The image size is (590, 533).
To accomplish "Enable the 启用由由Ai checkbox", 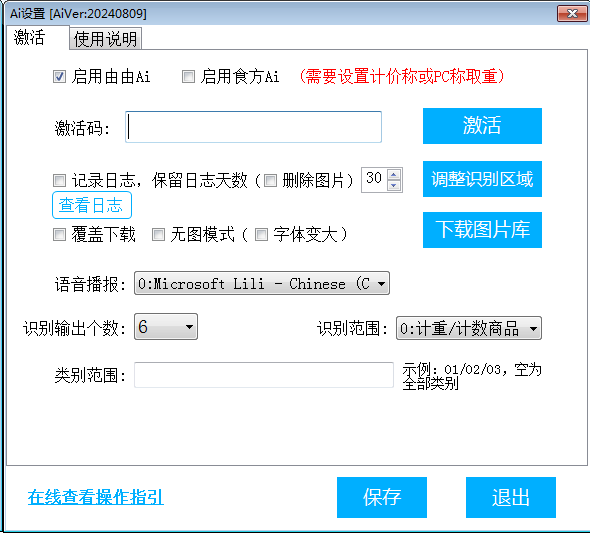I will [x=59, y=77].
